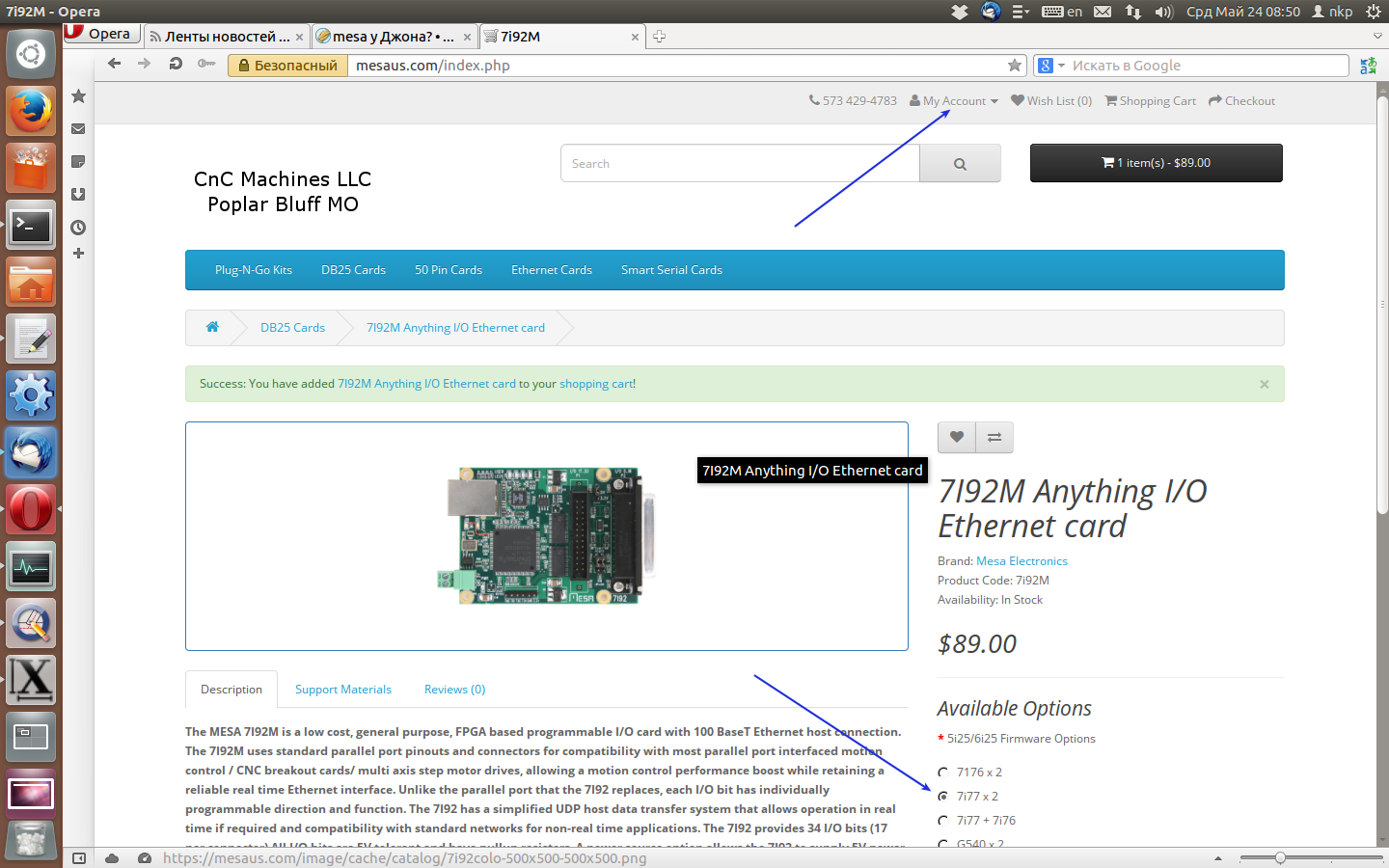Open Terminal from the Ubuntu dock
The image size is (1389, 868).
31,226
